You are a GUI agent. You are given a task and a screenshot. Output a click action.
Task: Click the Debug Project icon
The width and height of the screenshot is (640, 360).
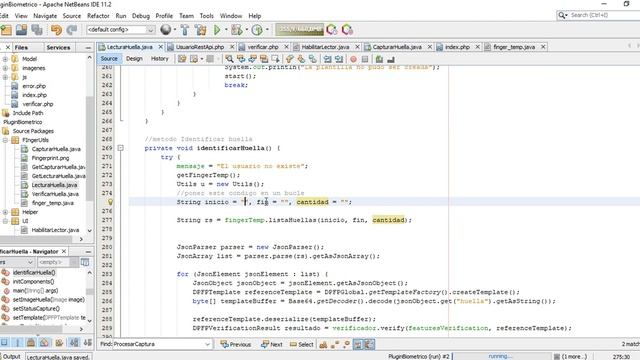tap(236, 29)
